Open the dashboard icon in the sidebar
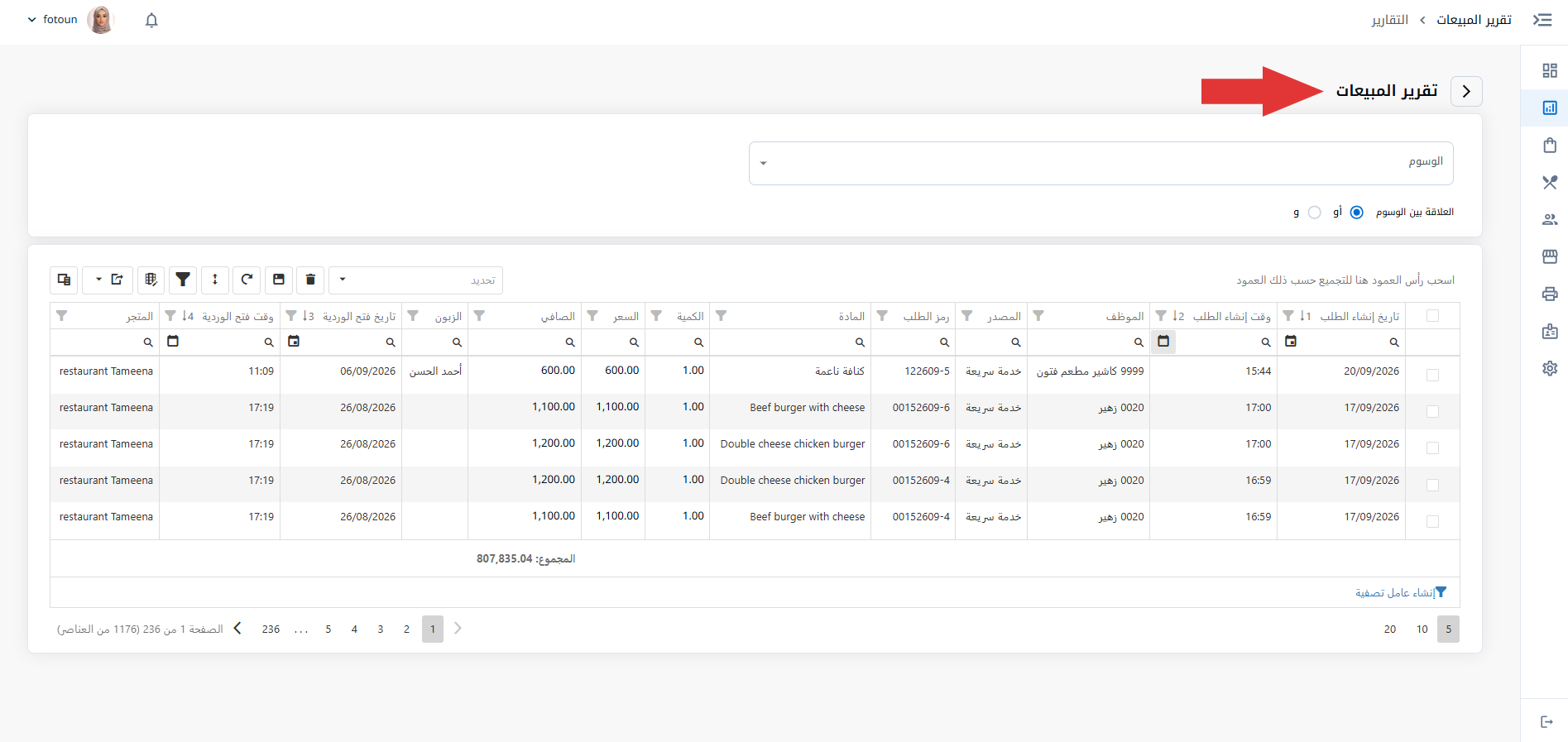1568x742 pixels. [1550, 70]
